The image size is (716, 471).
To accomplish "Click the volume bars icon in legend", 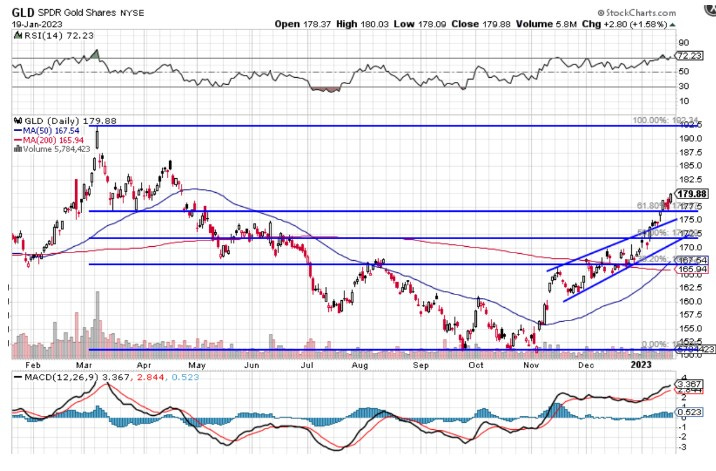I will [16, 148].
